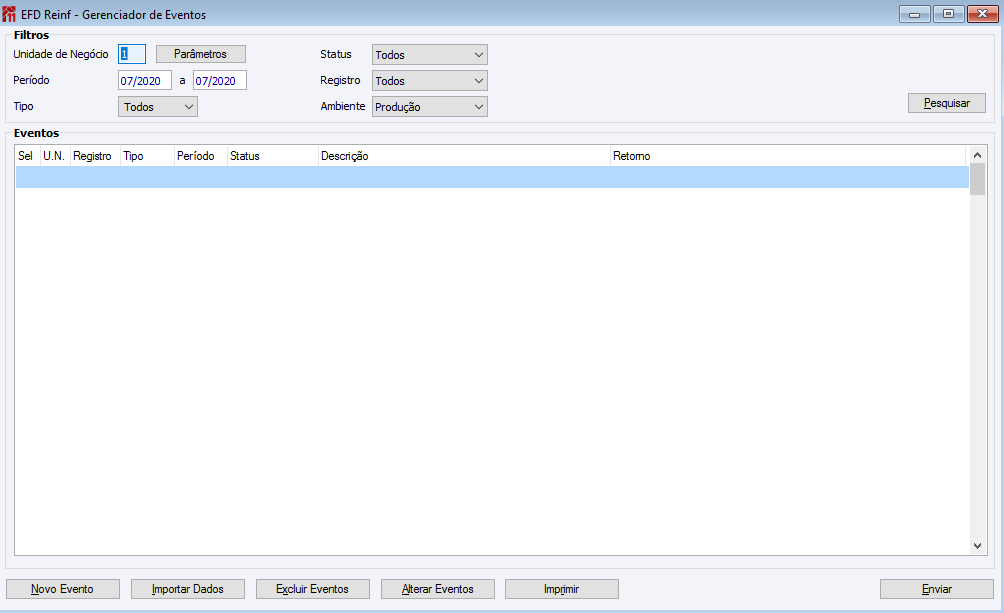The width and height of the screenshot is (1004, 613).
Task: Send events with the Enviar button
Action: [937, 589]
